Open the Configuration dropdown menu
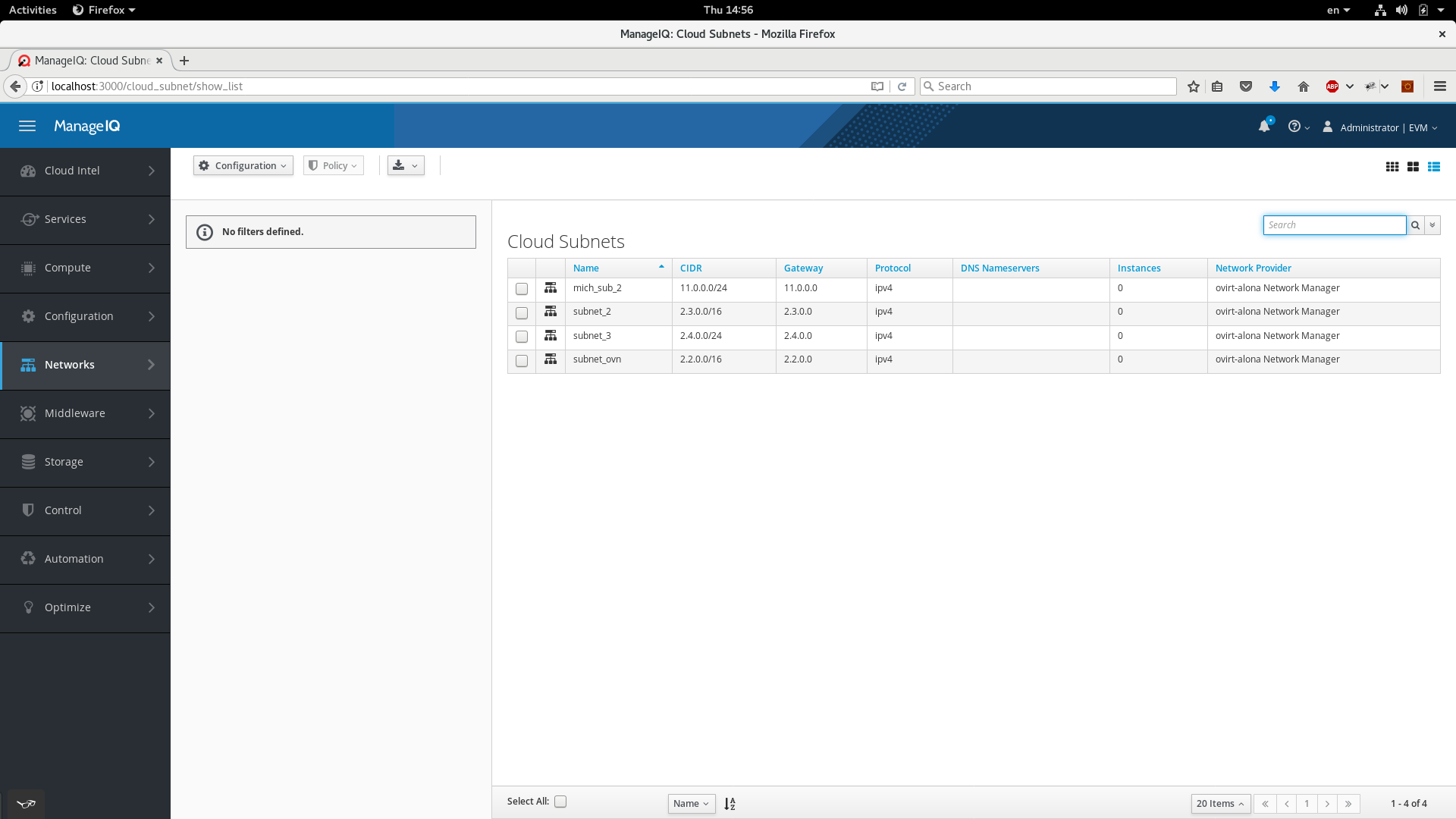Image resolution: width=1456 pixels, height=819 pixels. pyautogui.click(x=243, y=165)
